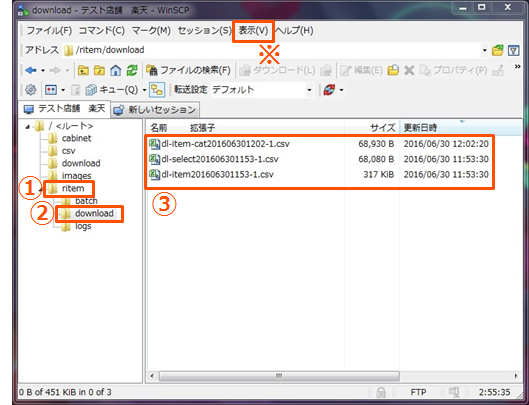Click the blue back navigation arrow

[31, 70]
